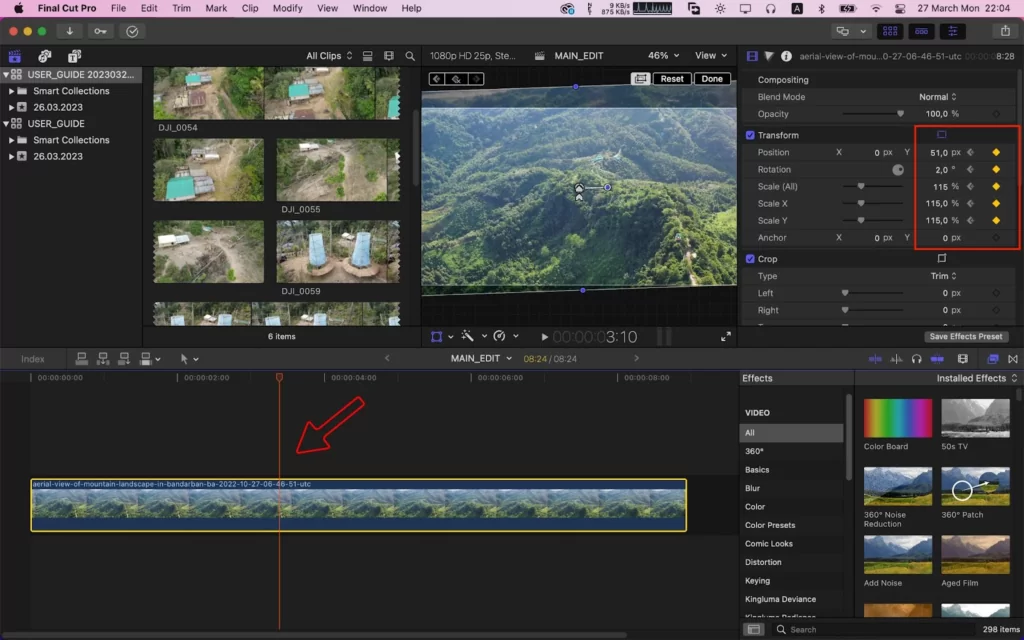Click the Crop on-screen control icon
This screenshot has height=640, width=1024.
point(942,259)
